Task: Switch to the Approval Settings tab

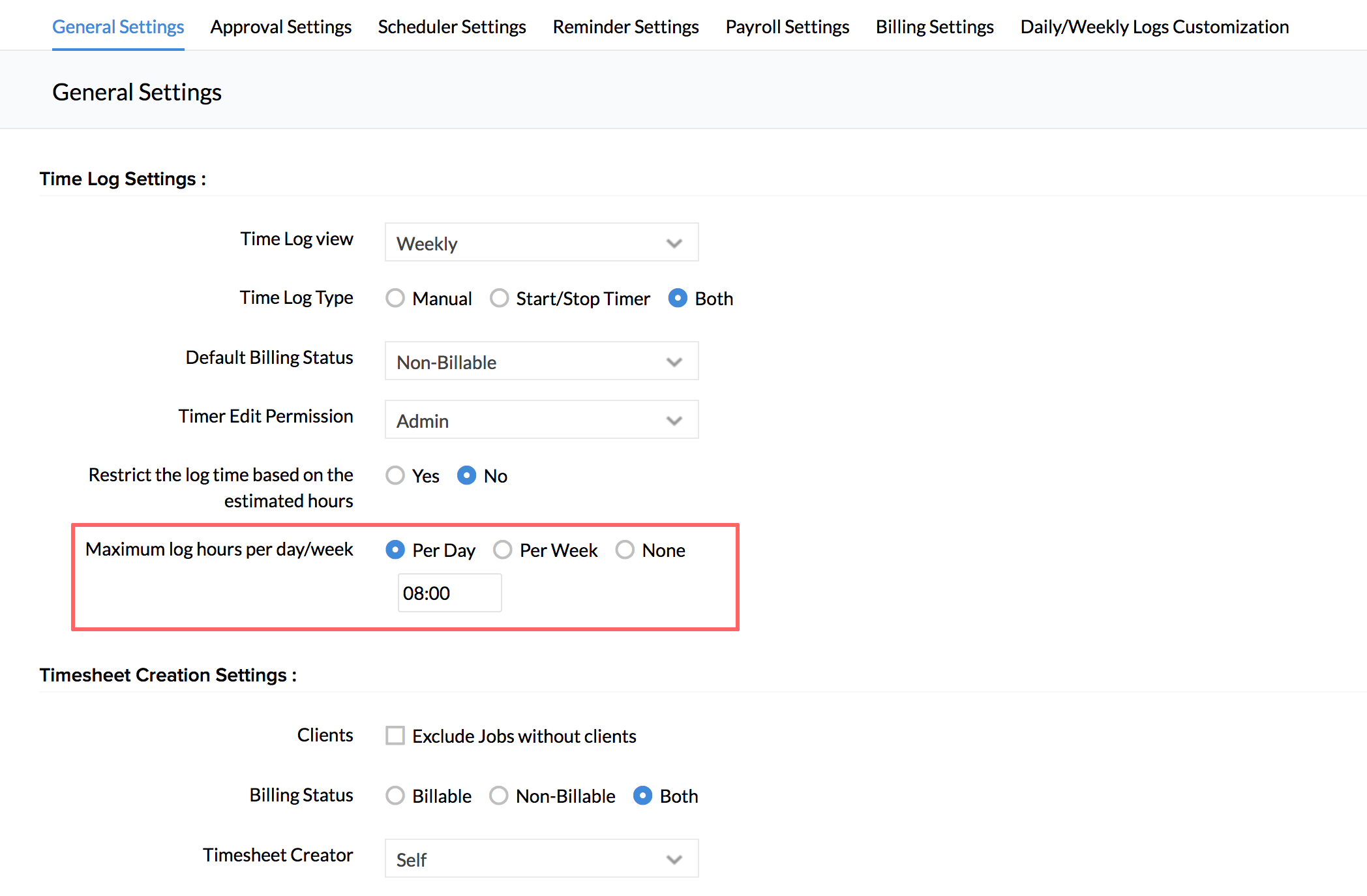Action: click(x=280, y=27)
